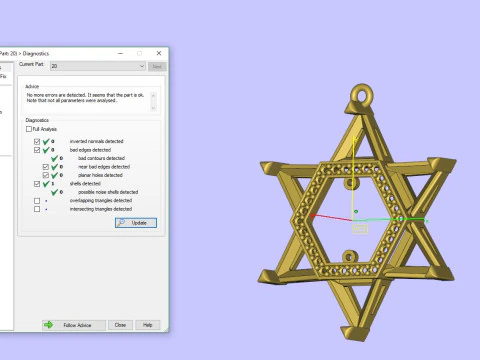The height and width of the screenshot is (360, 480).
Task: Toggle near bad edges detected checkbox
Action: [x=46, y=167]
